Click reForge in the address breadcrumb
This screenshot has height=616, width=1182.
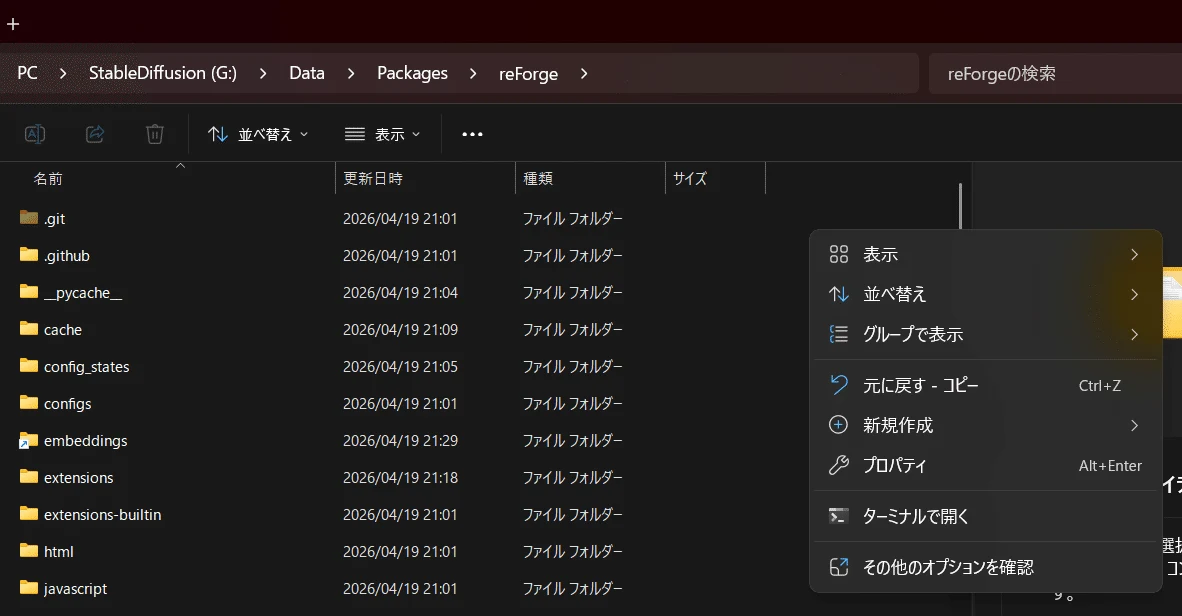click(528, 74)
